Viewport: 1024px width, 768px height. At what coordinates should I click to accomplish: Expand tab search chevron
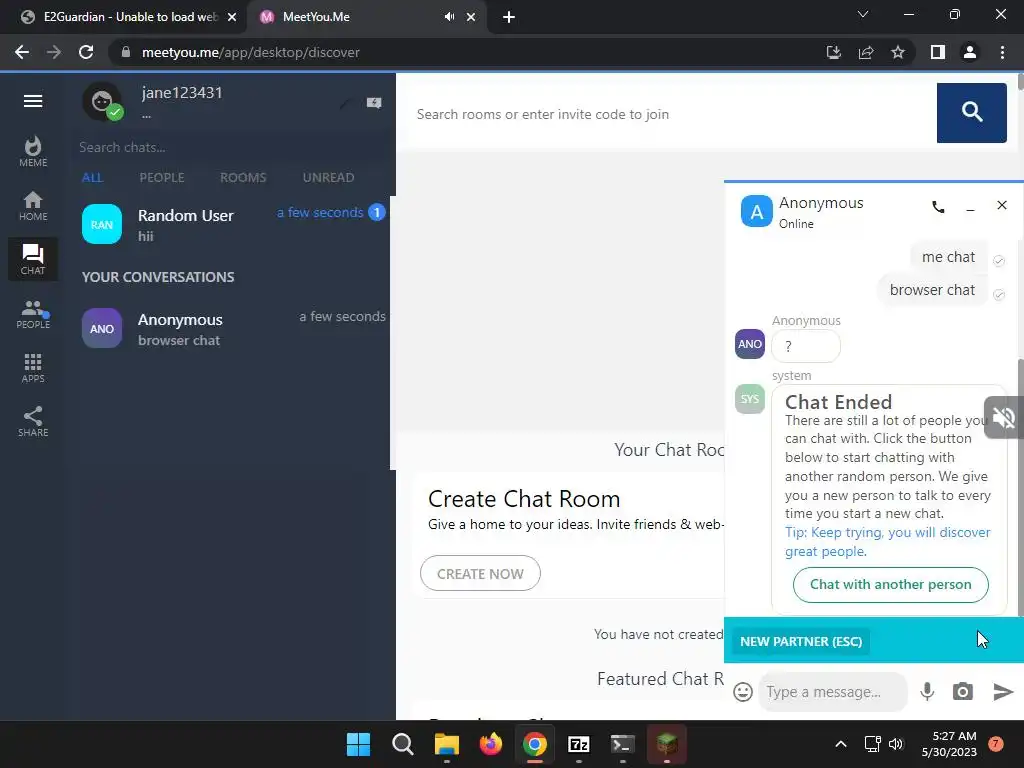[x=863, y=14]
